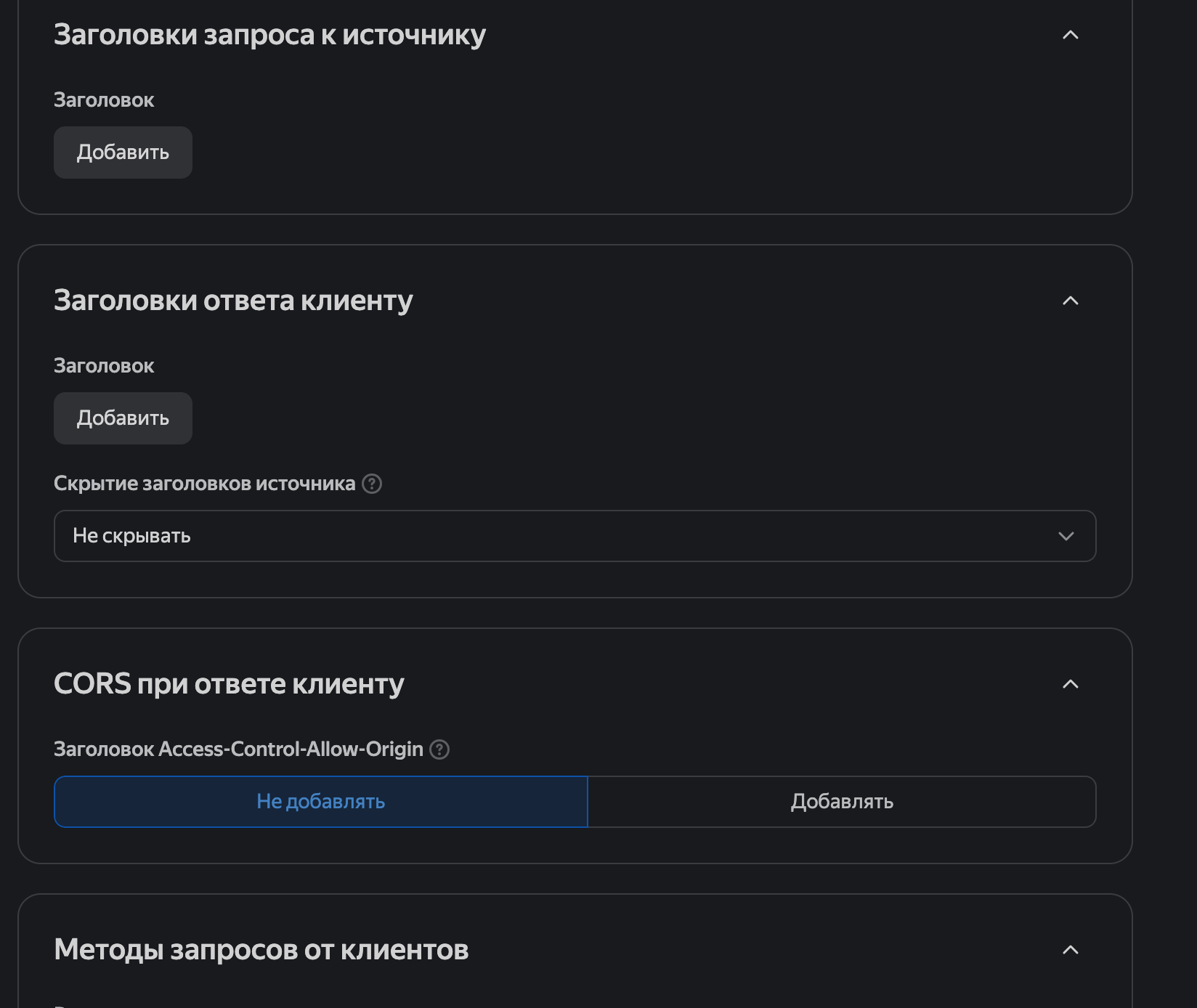Click the 'Заголовки запроса к источнику' heading

(269, 35)
